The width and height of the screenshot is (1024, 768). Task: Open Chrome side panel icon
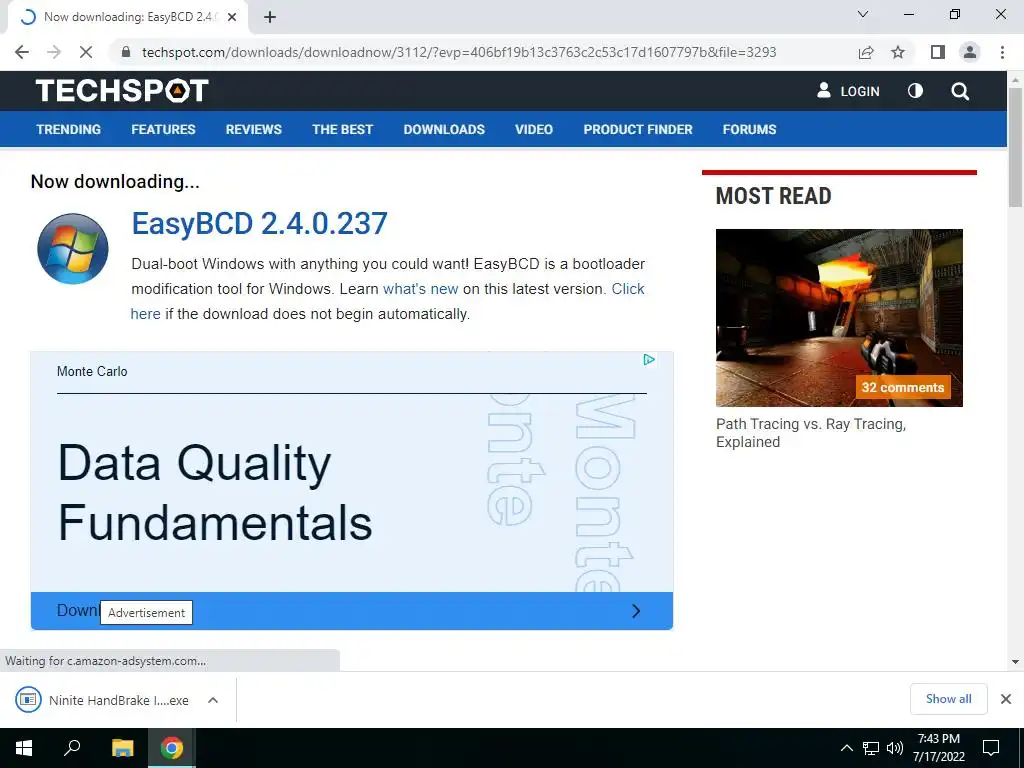(x=938, y=52)
